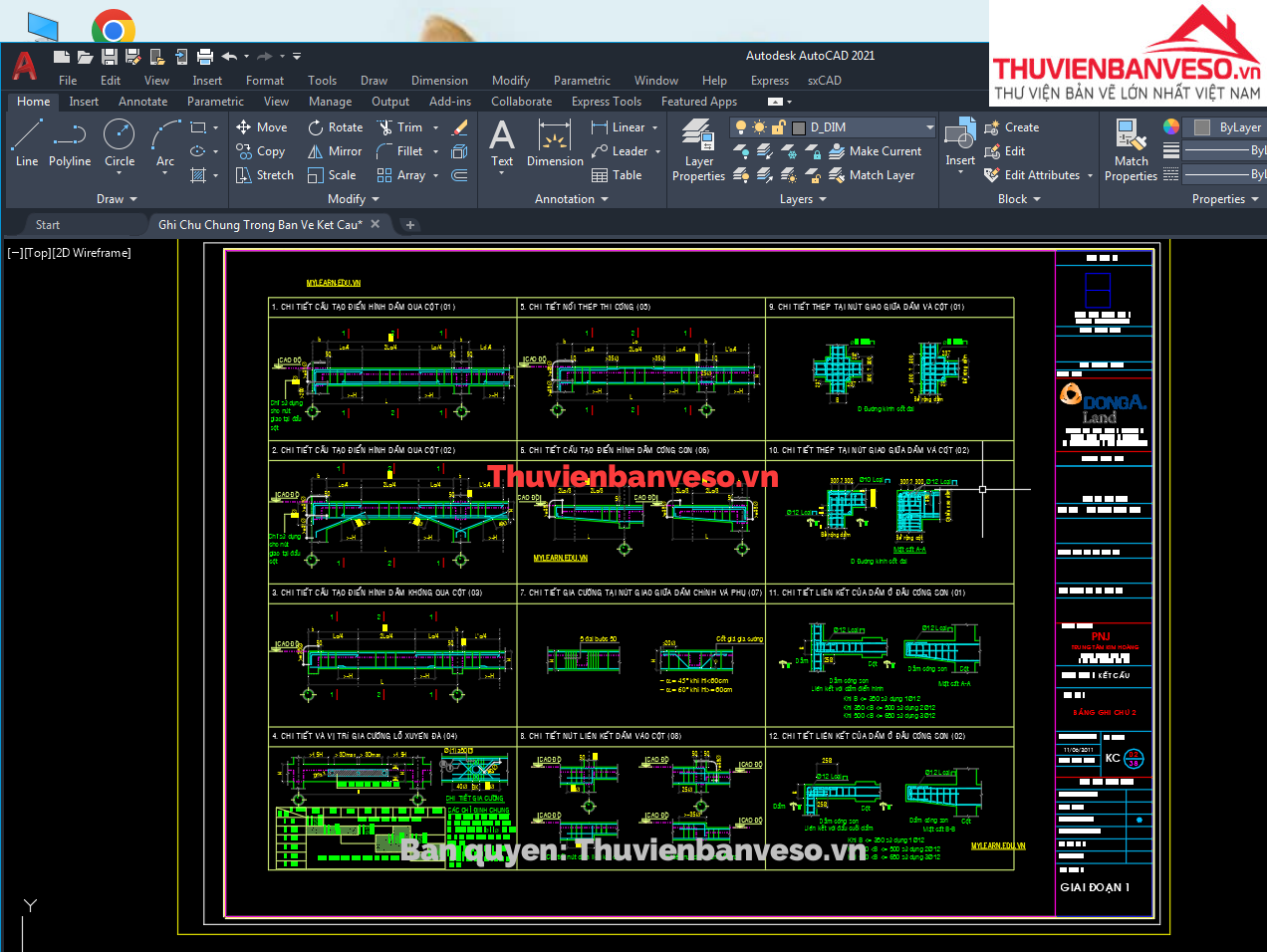1267x952 pixels.
Task: Open Layer Properties manager
Action: click(698, 149)
